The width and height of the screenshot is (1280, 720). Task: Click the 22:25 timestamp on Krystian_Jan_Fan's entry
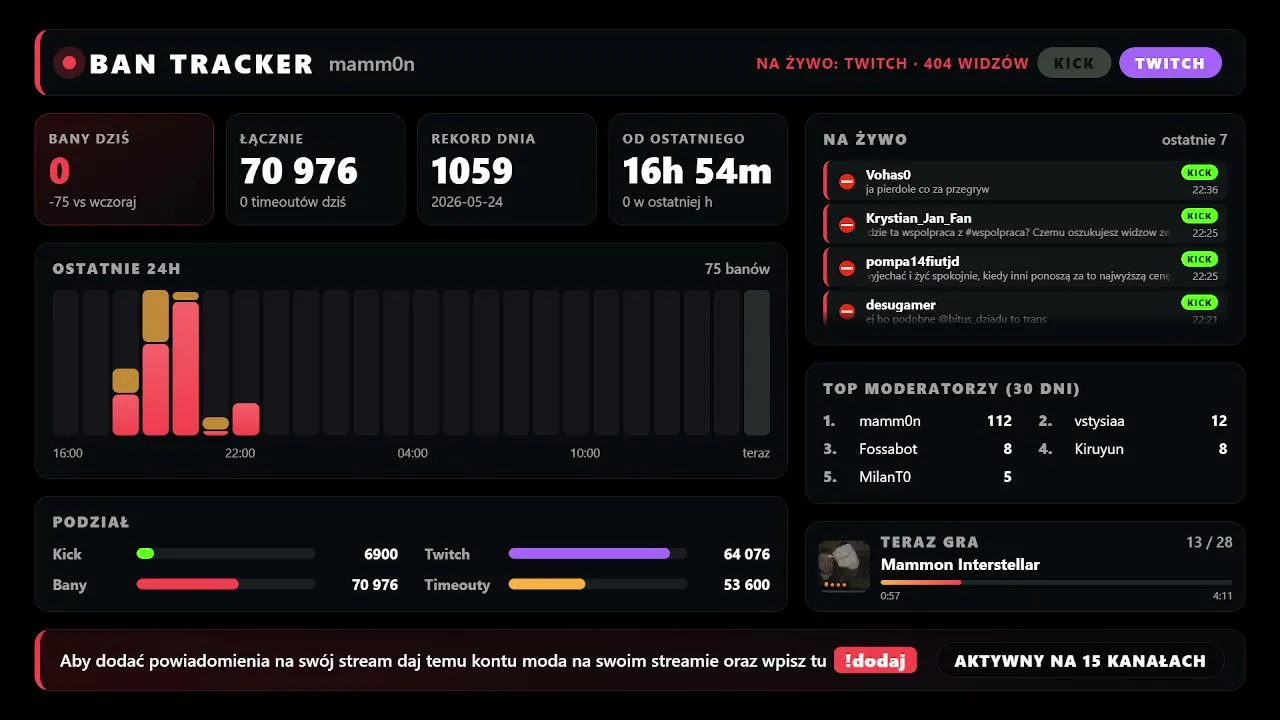[x=1205, y=233]
